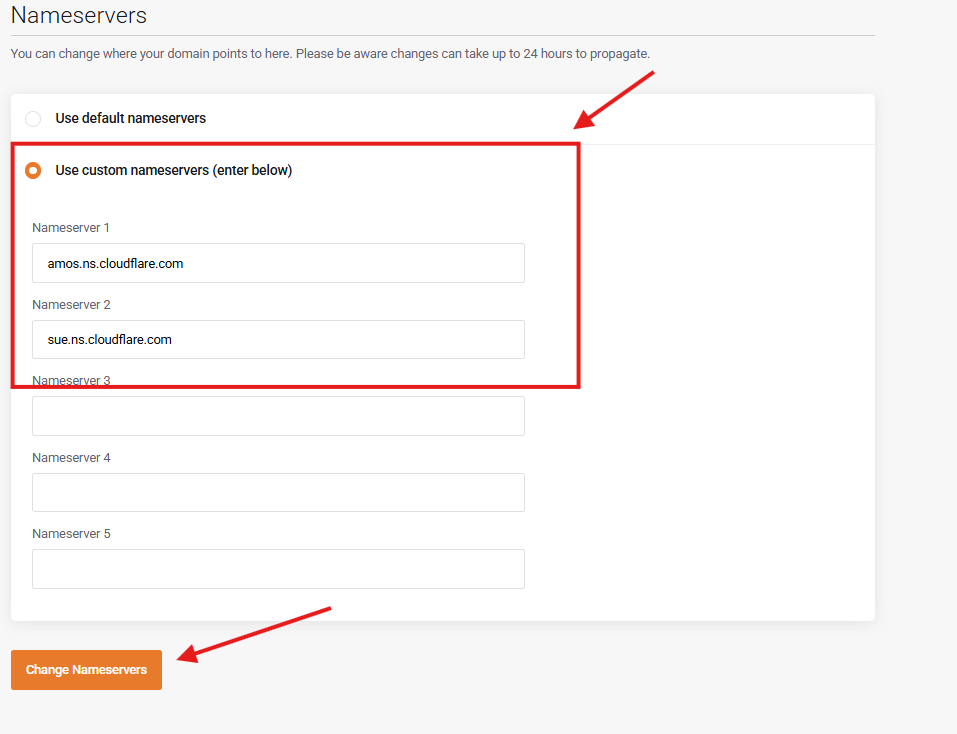
Task: Focus the Nameserver 1 input field
Action: (278, 263)
